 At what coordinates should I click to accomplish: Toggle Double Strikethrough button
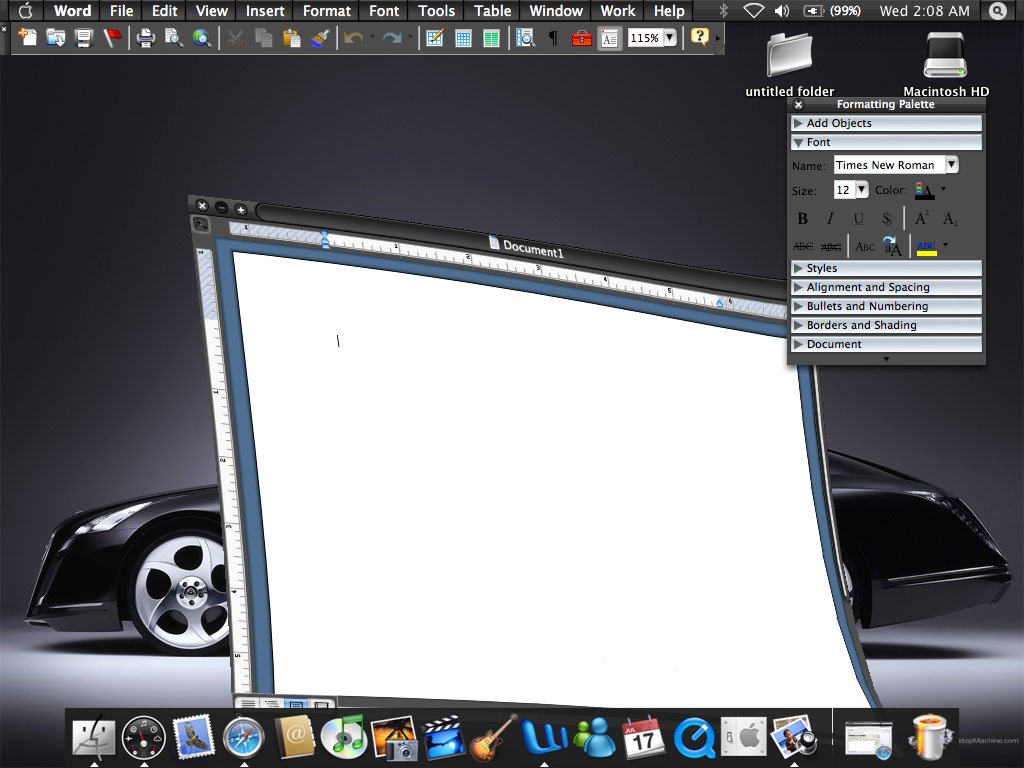click(x=831, y=247)
